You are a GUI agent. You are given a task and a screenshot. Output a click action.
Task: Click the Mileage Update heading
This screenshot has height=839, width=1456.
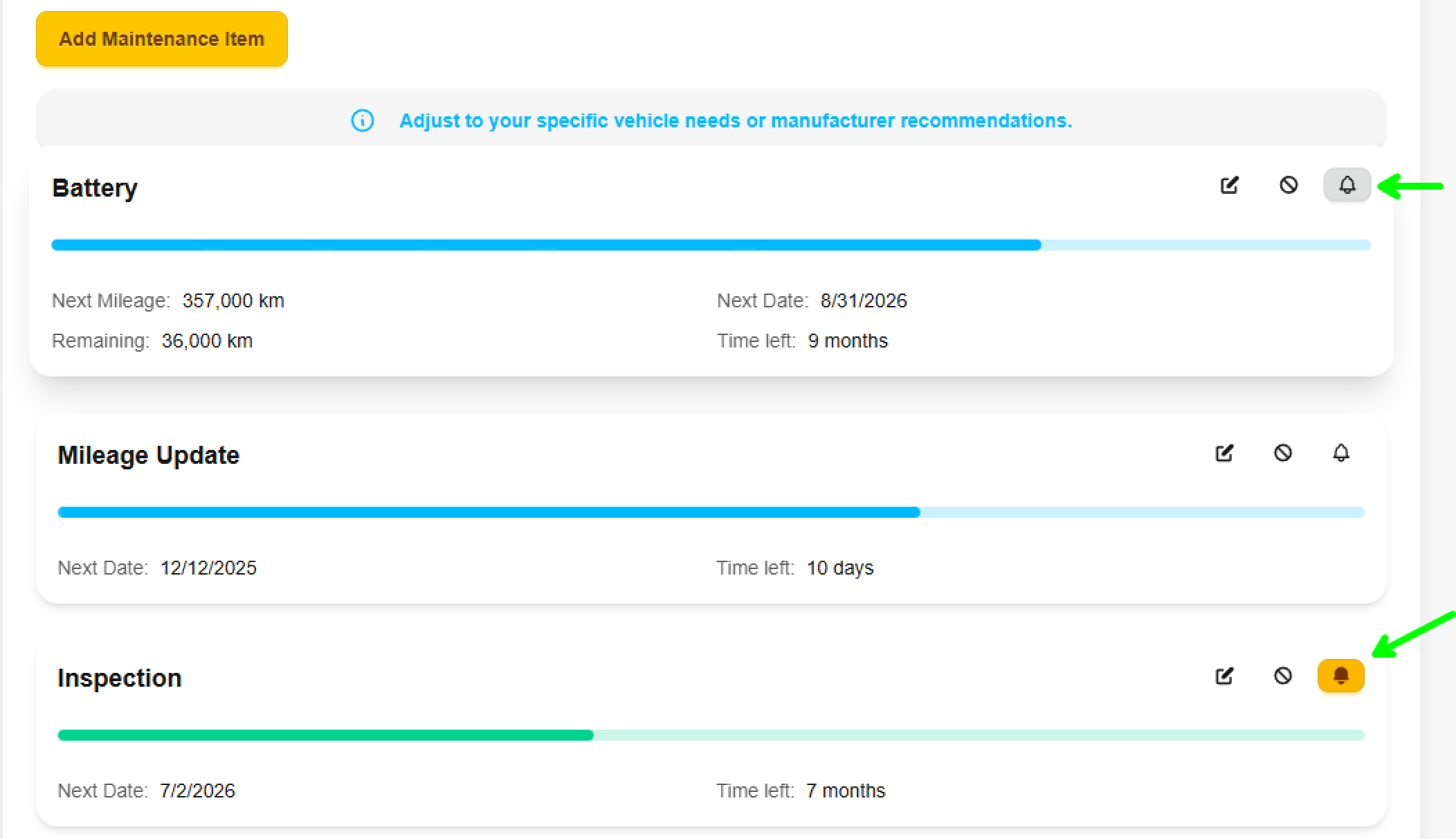[148, 455]
